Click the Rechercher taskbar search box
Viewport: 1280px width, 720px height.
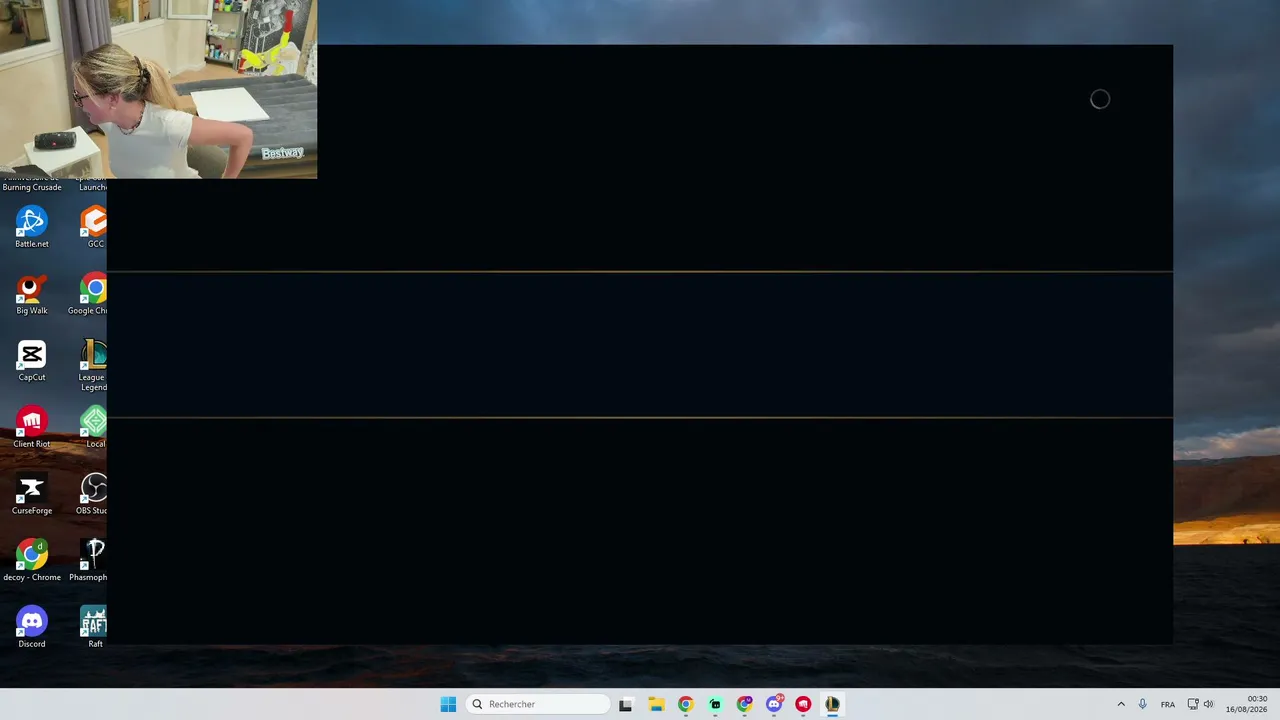click(538, 704)
